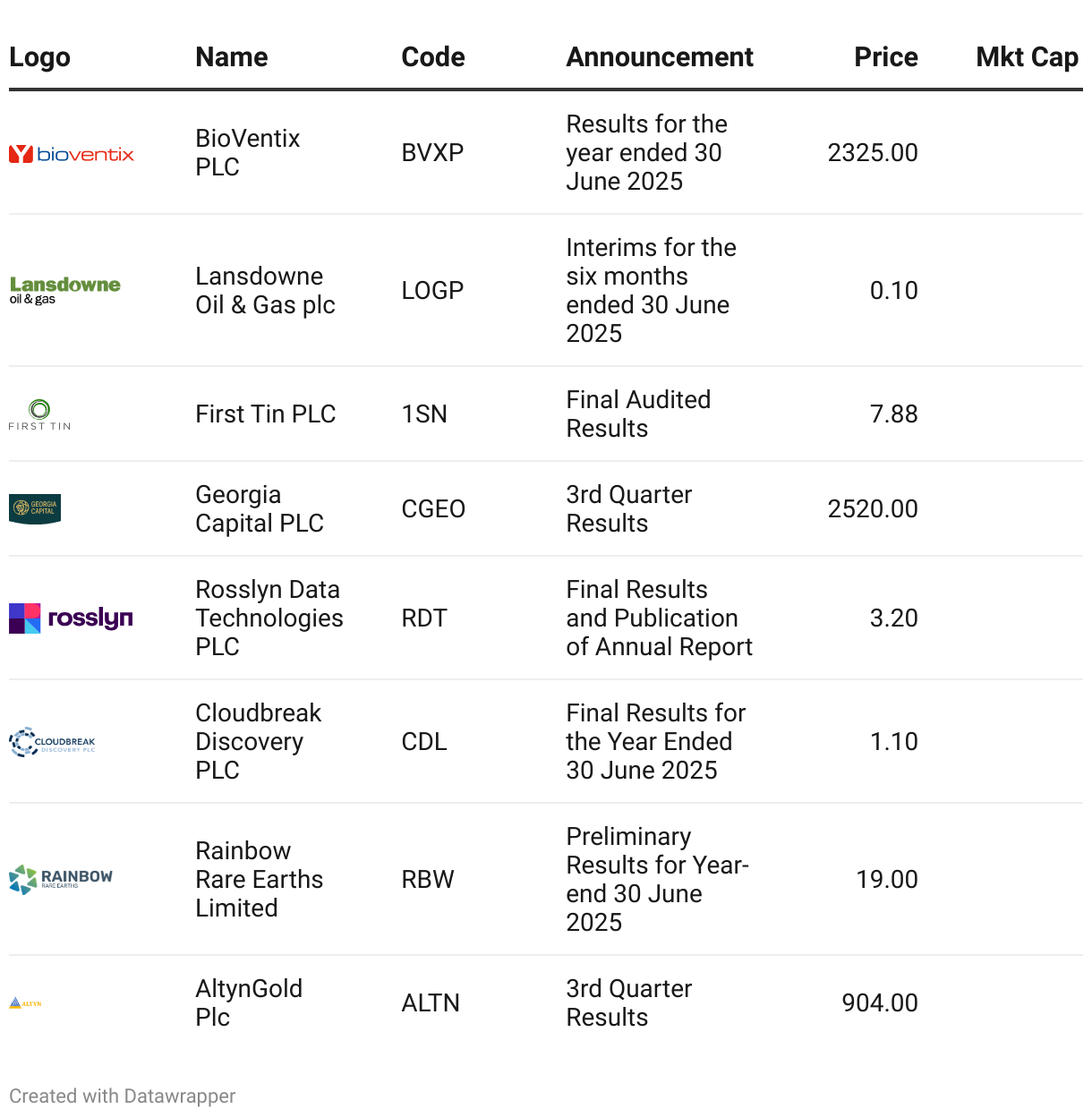Open the Created with Datawrapper link
The height and width of the screenshot is (1117, 1092).
click(123, 1096)
